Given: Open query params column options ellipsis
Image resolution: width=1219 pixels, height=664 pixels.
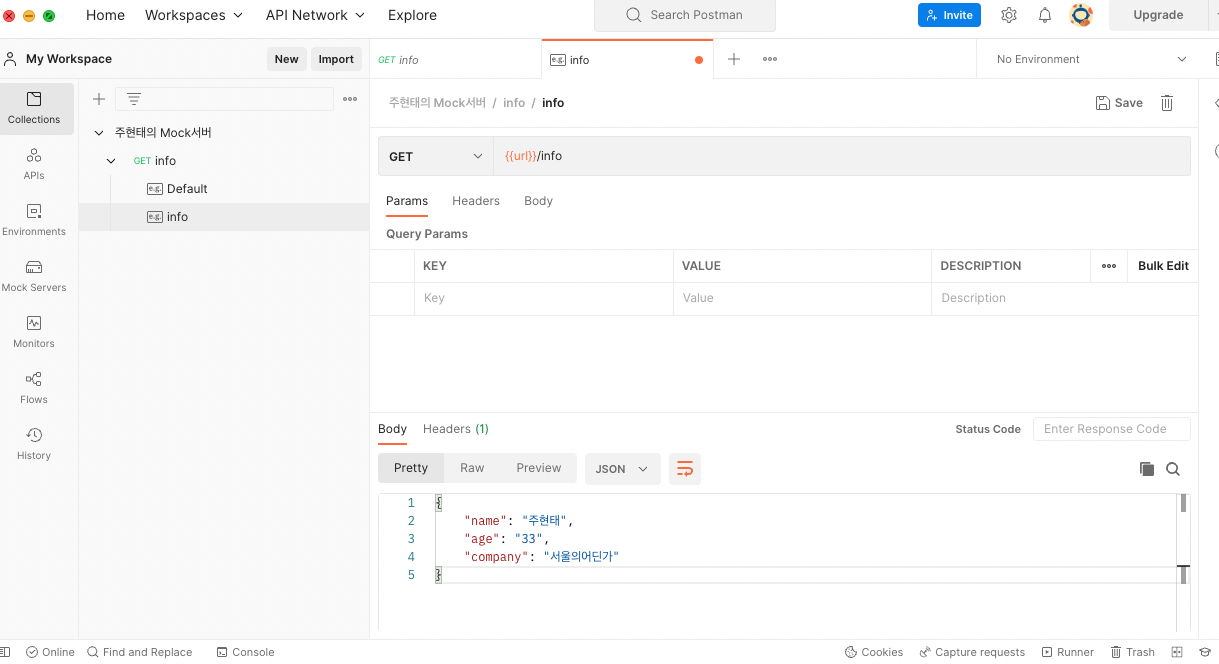Looking at the screenshot, I should pos(1109,266).
